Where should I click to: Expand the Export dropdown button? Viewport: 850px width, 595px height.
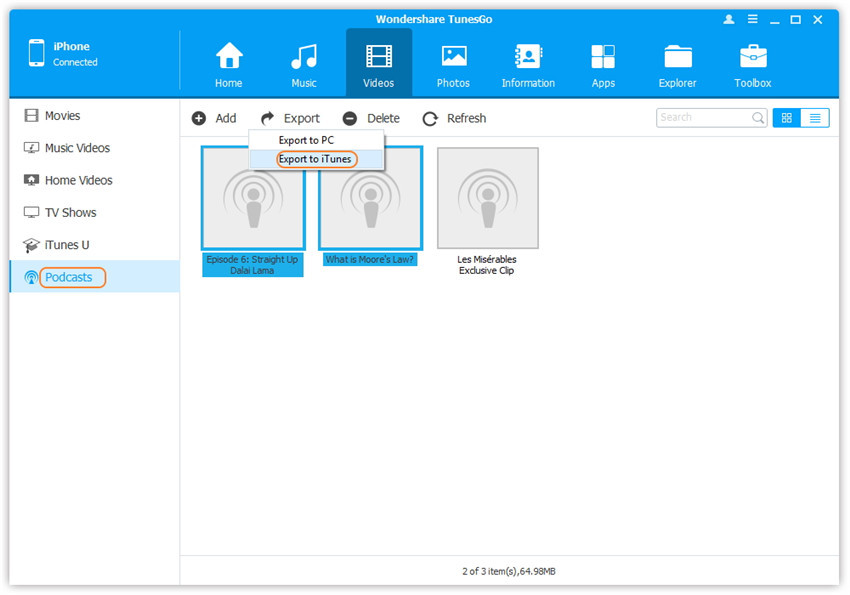click(291, 118)
